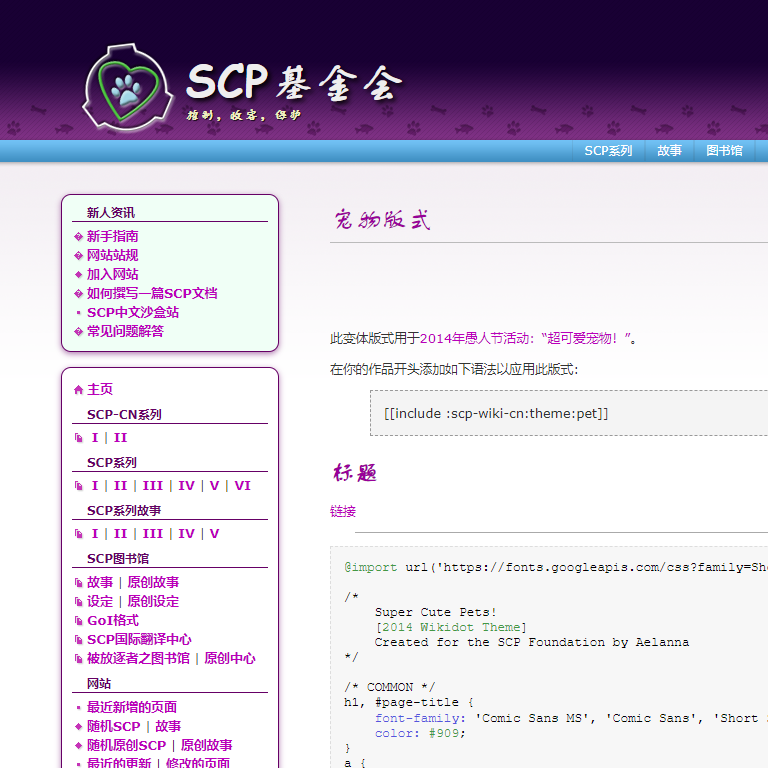Open 常见问题解答 in sidebar
The height and width of the screenshot is (768, 768).
click(x=125, y=332)
